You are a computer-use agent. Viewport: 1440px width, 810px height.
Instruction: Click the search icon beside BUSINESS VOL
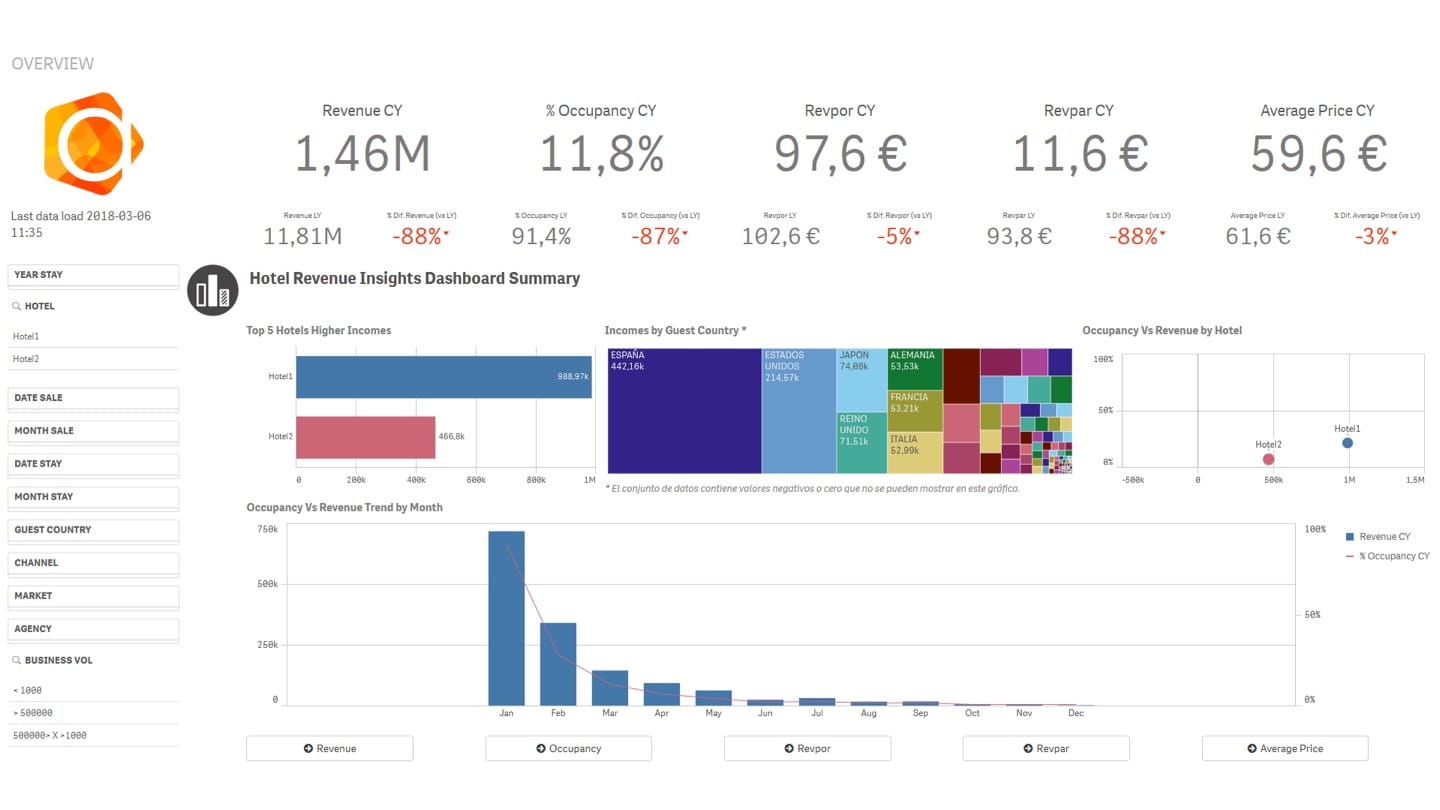tap(17, 661)
